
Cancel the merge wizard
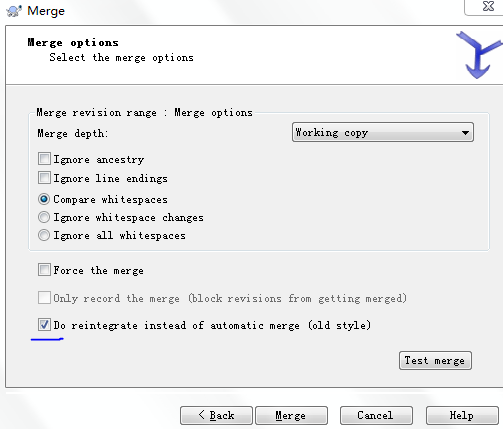tap(376, 415)
